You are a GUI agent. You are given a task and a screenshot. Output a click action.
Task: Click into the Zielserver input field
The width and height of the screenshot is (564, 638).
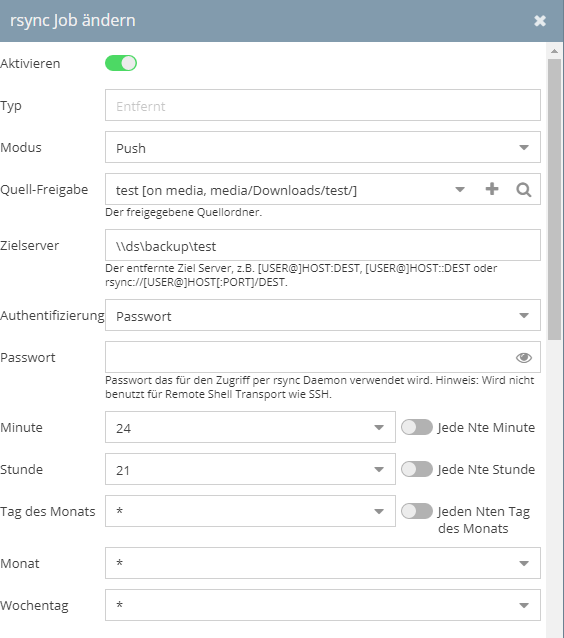point(323,245)
